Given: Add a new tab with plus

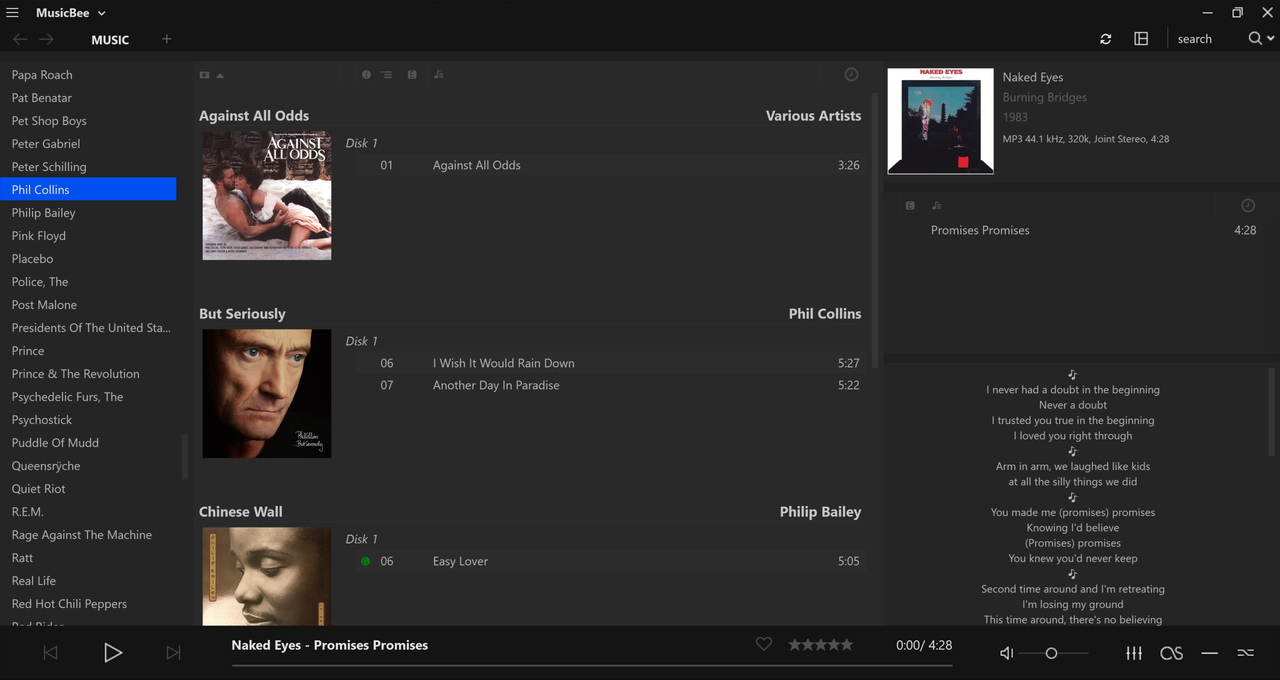Looking at the screenshot, I should (x=167, y=39).
